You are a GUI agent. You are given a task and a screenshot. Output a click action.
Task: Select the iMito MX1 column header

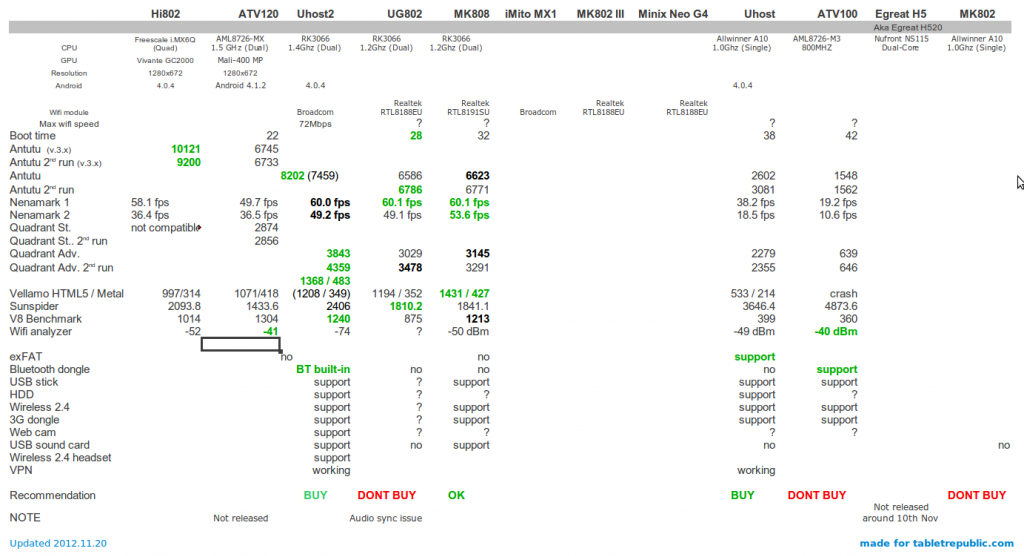click(530, 14)
